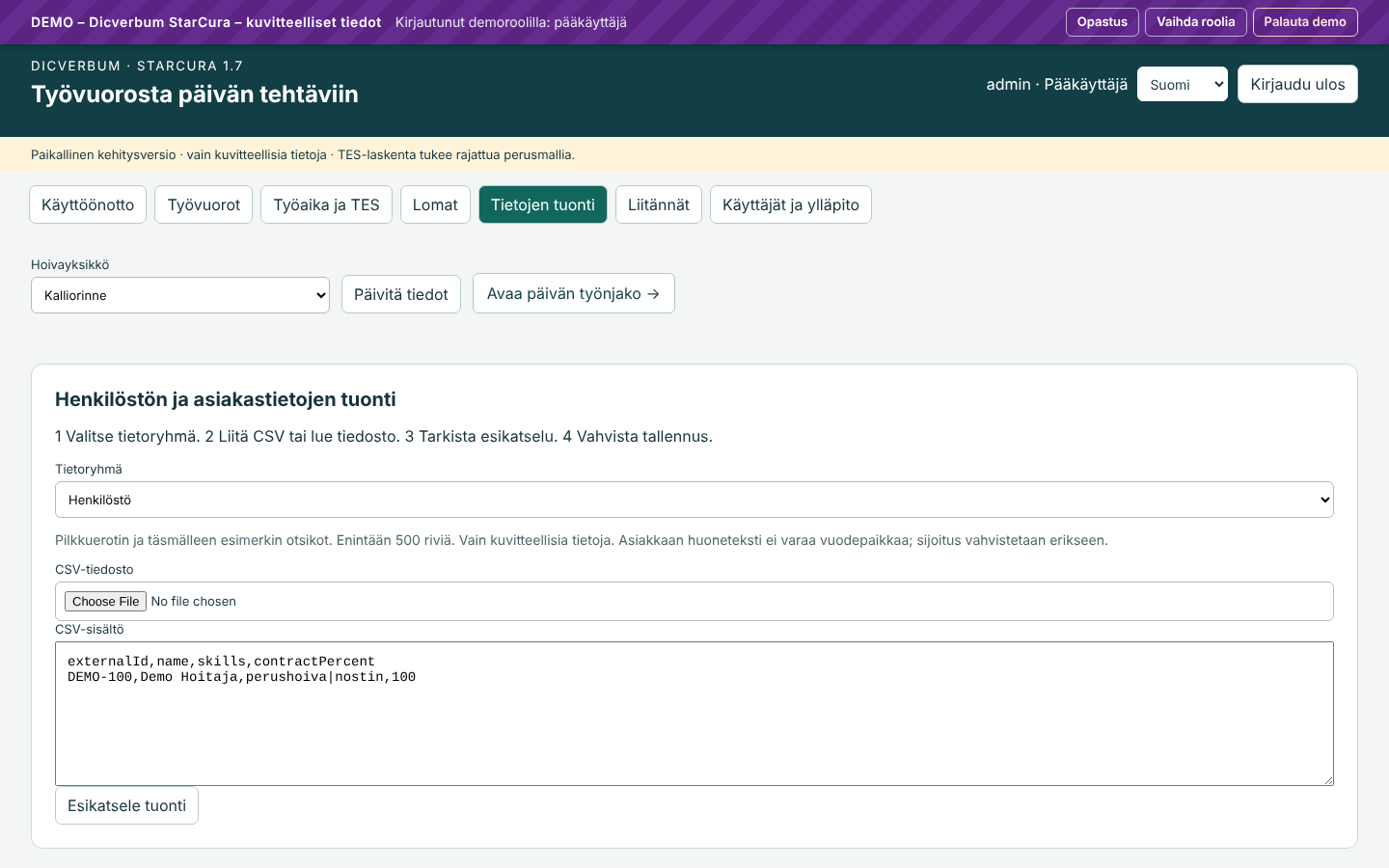1389x868 pixels.
Task: Switch to the Käyttöönotto tab
Action: 88,204
